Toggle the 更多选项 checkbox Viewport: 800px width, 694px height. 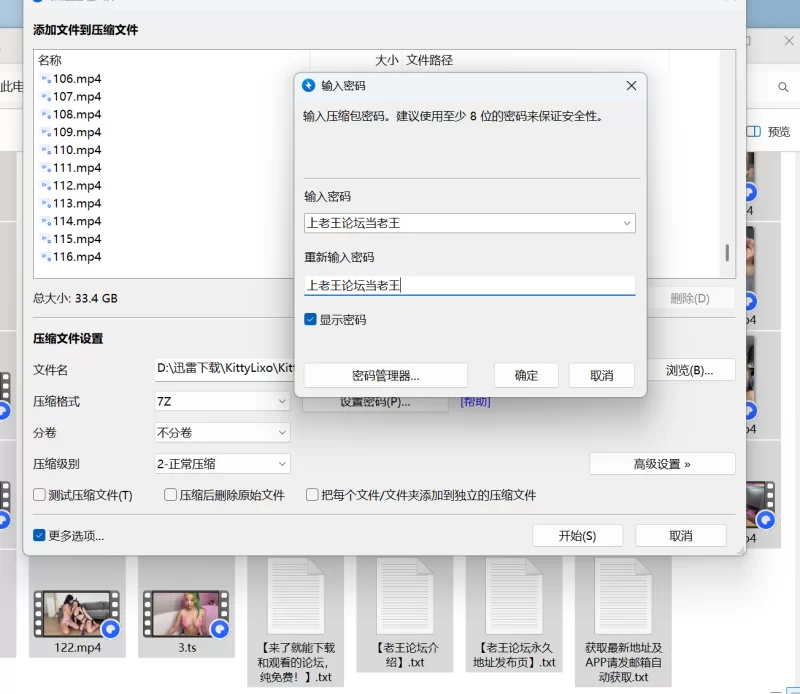[40, 535]
